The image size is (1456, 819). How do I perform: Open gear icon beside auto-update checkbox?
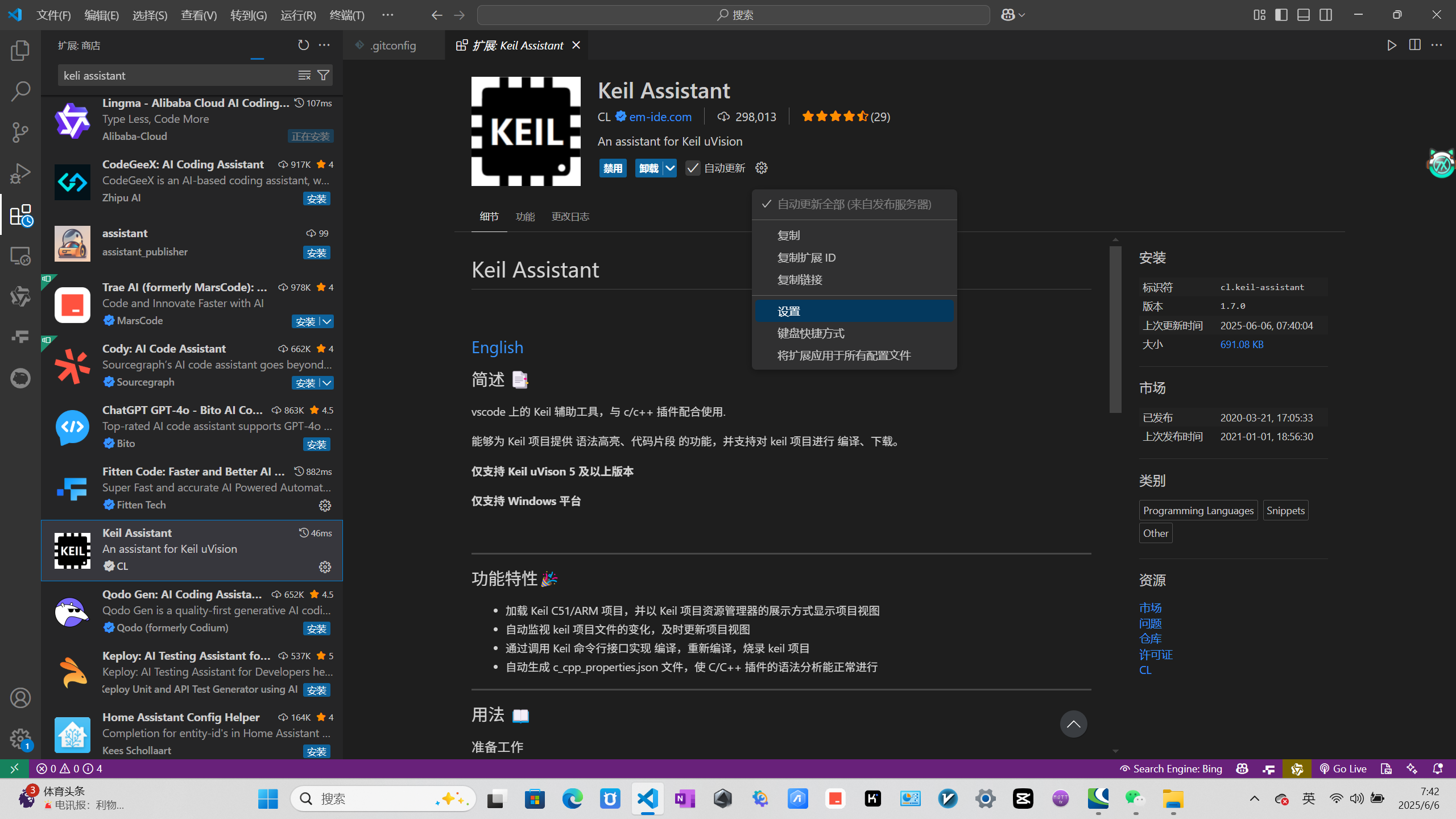[x=761, y=168]
